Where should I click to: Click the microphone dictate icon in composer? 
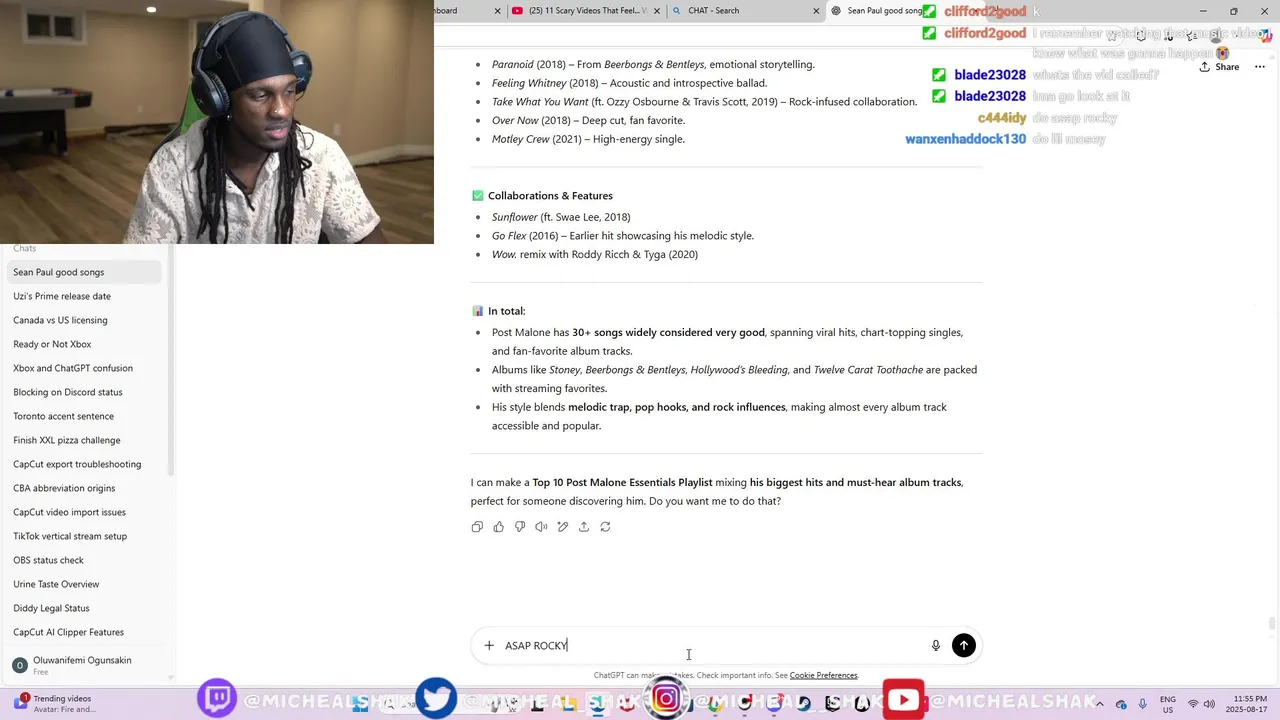[936, 645]
